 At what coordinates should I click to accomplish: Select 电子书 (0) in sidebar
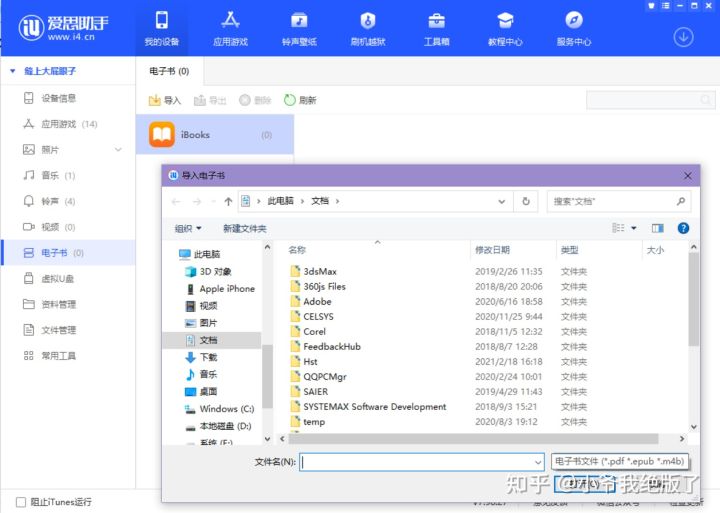click(68, 253)
